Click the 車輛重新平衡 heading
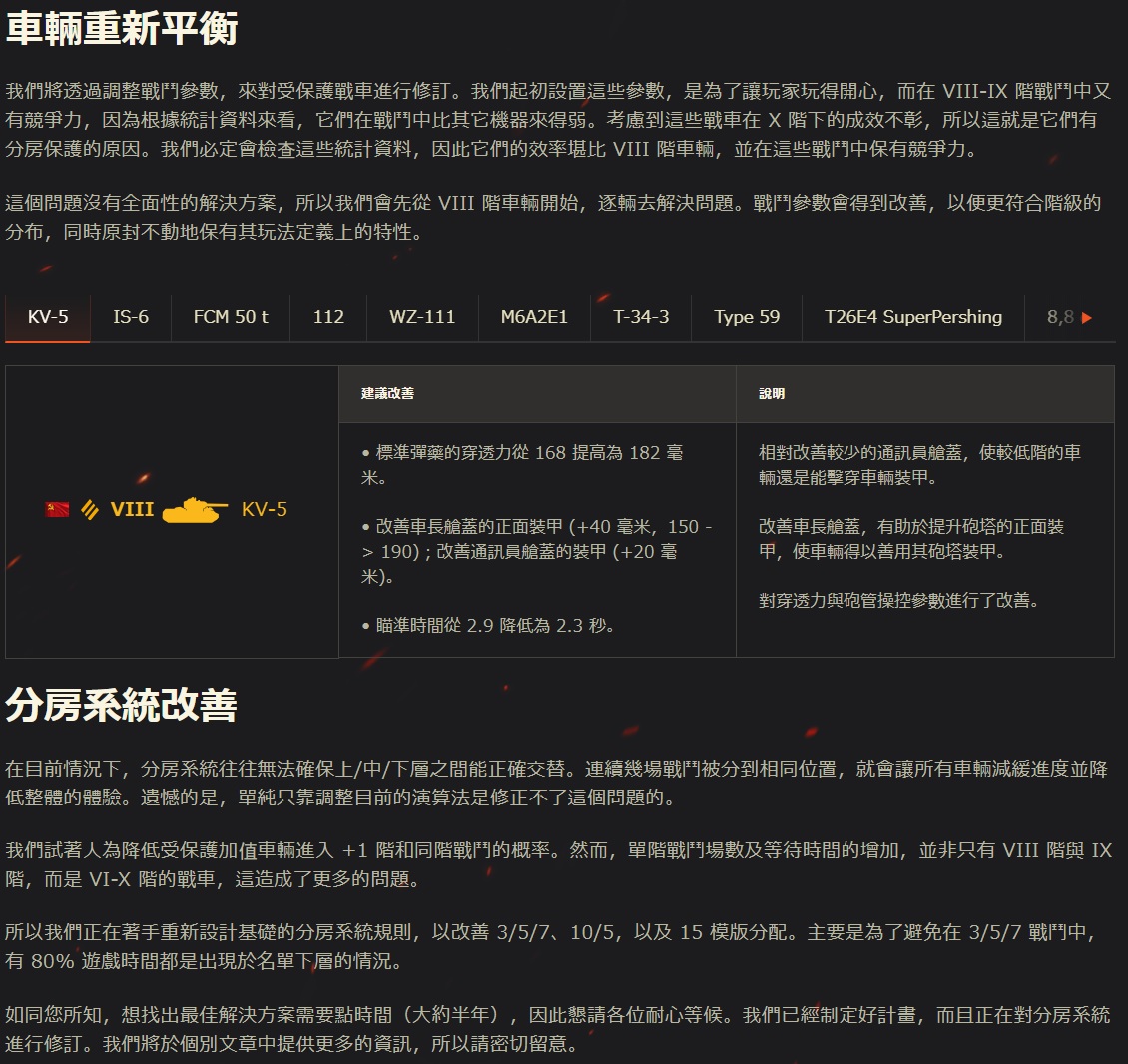1128x1064 pixels. (122, 28)
